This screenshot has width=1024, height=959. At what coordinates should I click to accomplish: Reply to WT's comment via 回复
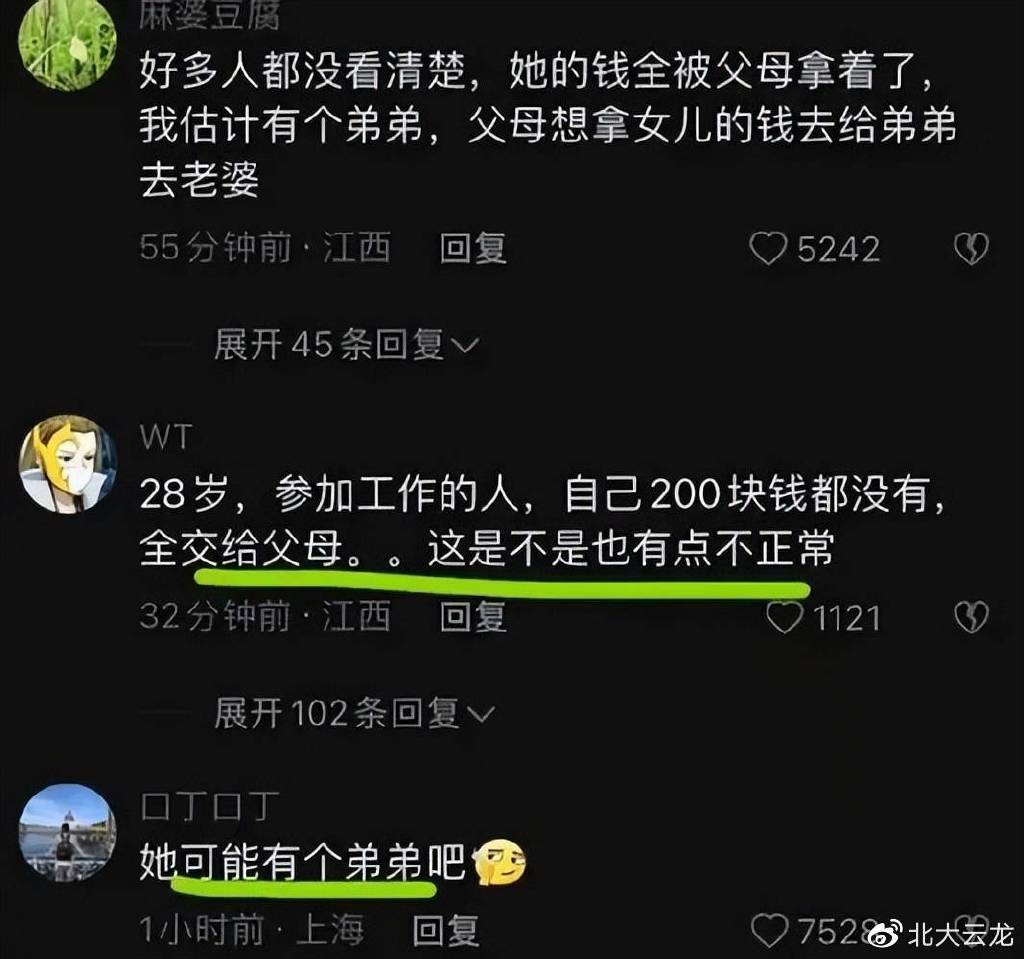473,617
